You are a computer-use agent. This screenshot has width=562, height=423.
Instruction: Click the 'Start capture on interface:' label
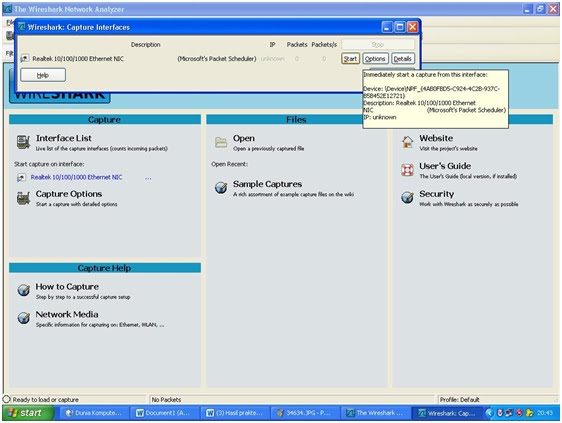49,164
